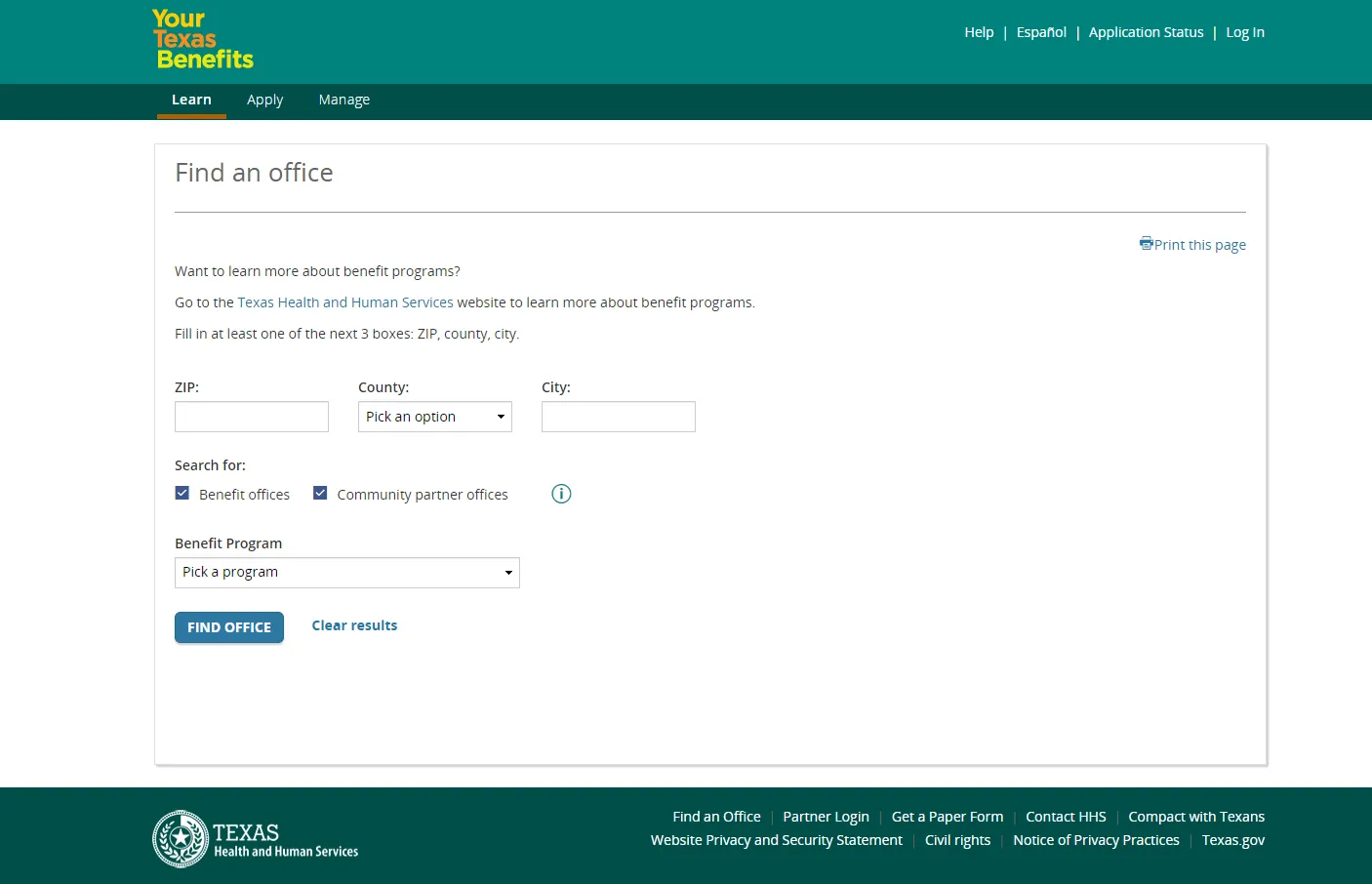Screen dimensions: 1372x884
Task: Click the Texas Health and Human Services footer logo
Action: click(256, 839)
